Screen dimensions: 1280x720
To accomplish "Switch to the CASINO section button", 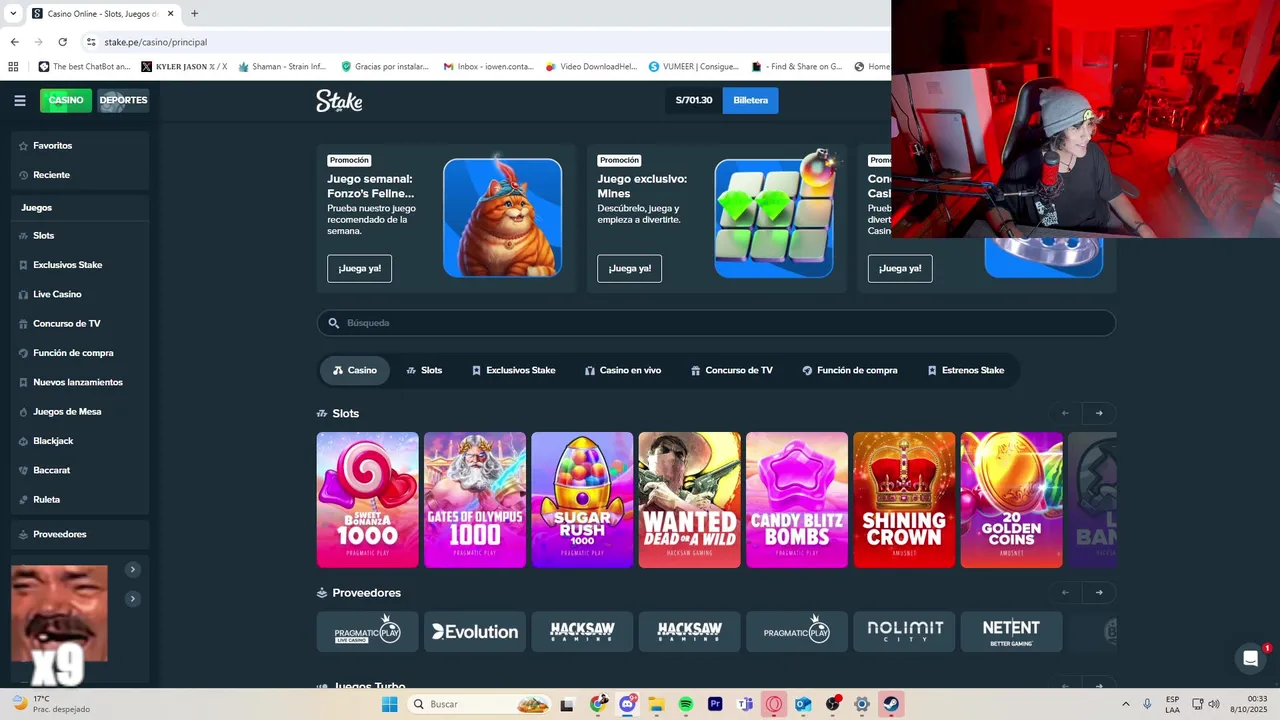I will click(x=66, y=100).
